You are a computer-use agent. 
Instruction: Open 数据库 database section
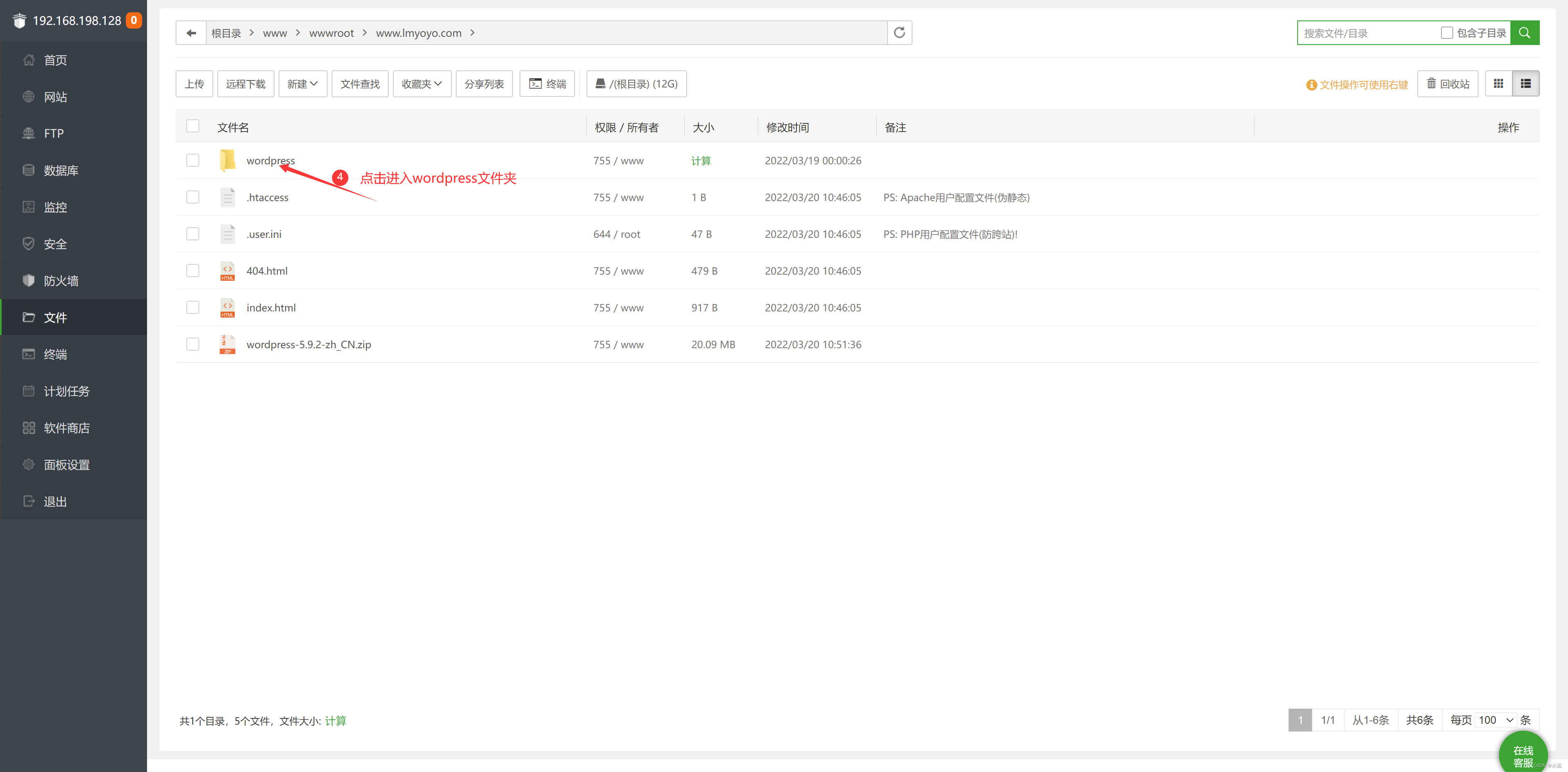(74, 170)
